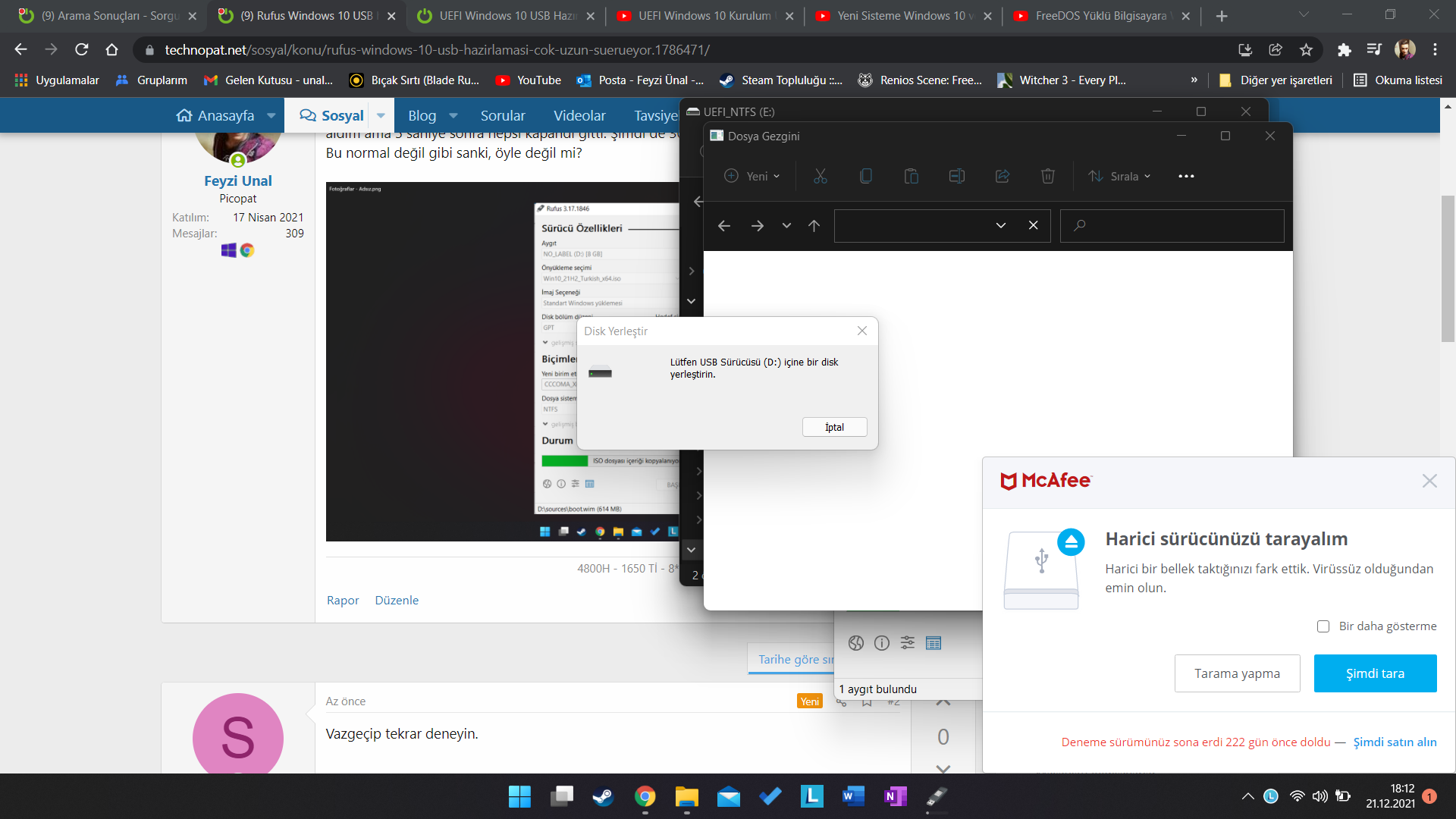Click the Share icon in explorer toolbar
The image size is (1456, 819).
1002,176
